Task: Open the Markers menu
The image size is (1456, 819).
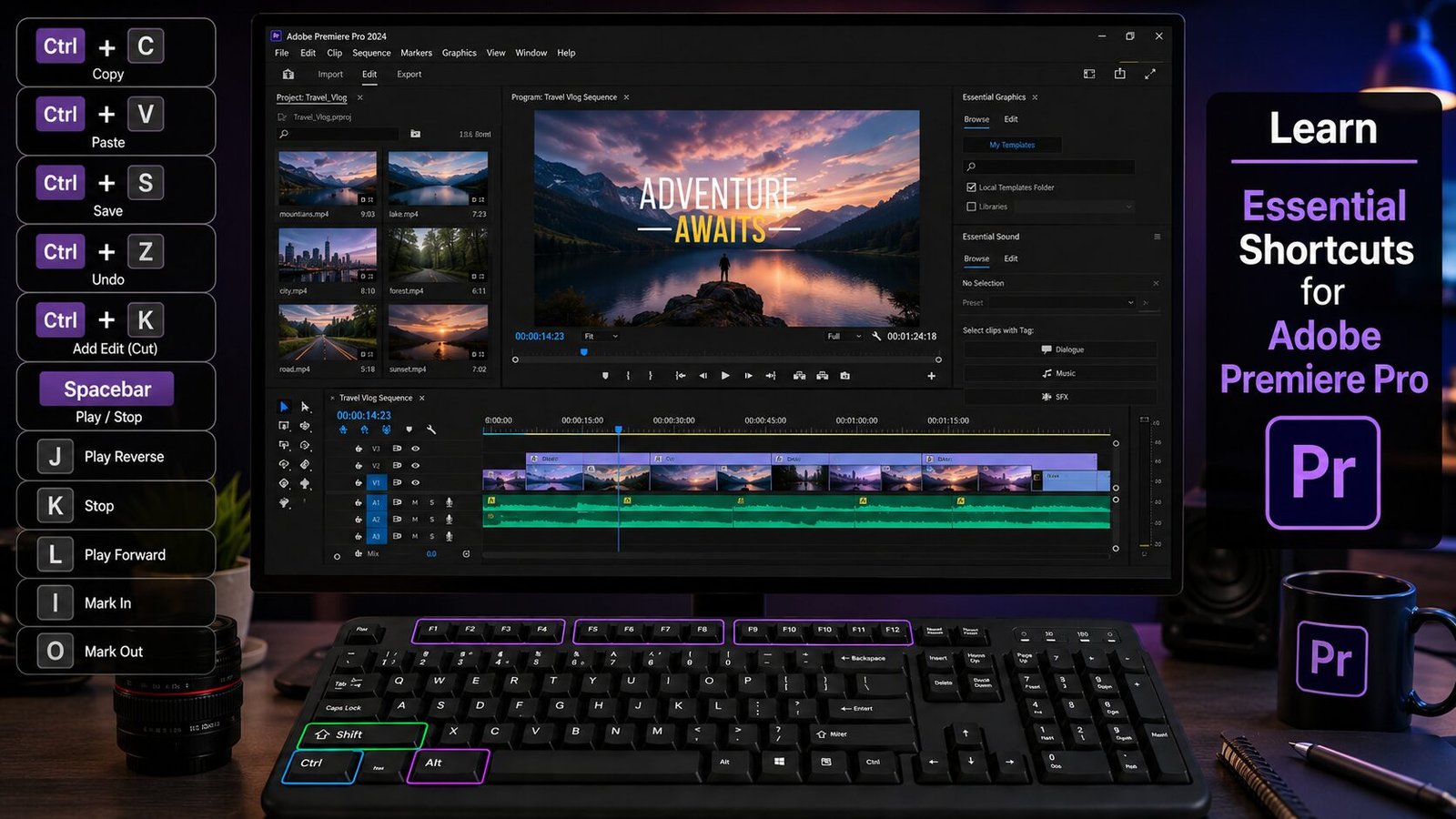Action: point(416,53)
